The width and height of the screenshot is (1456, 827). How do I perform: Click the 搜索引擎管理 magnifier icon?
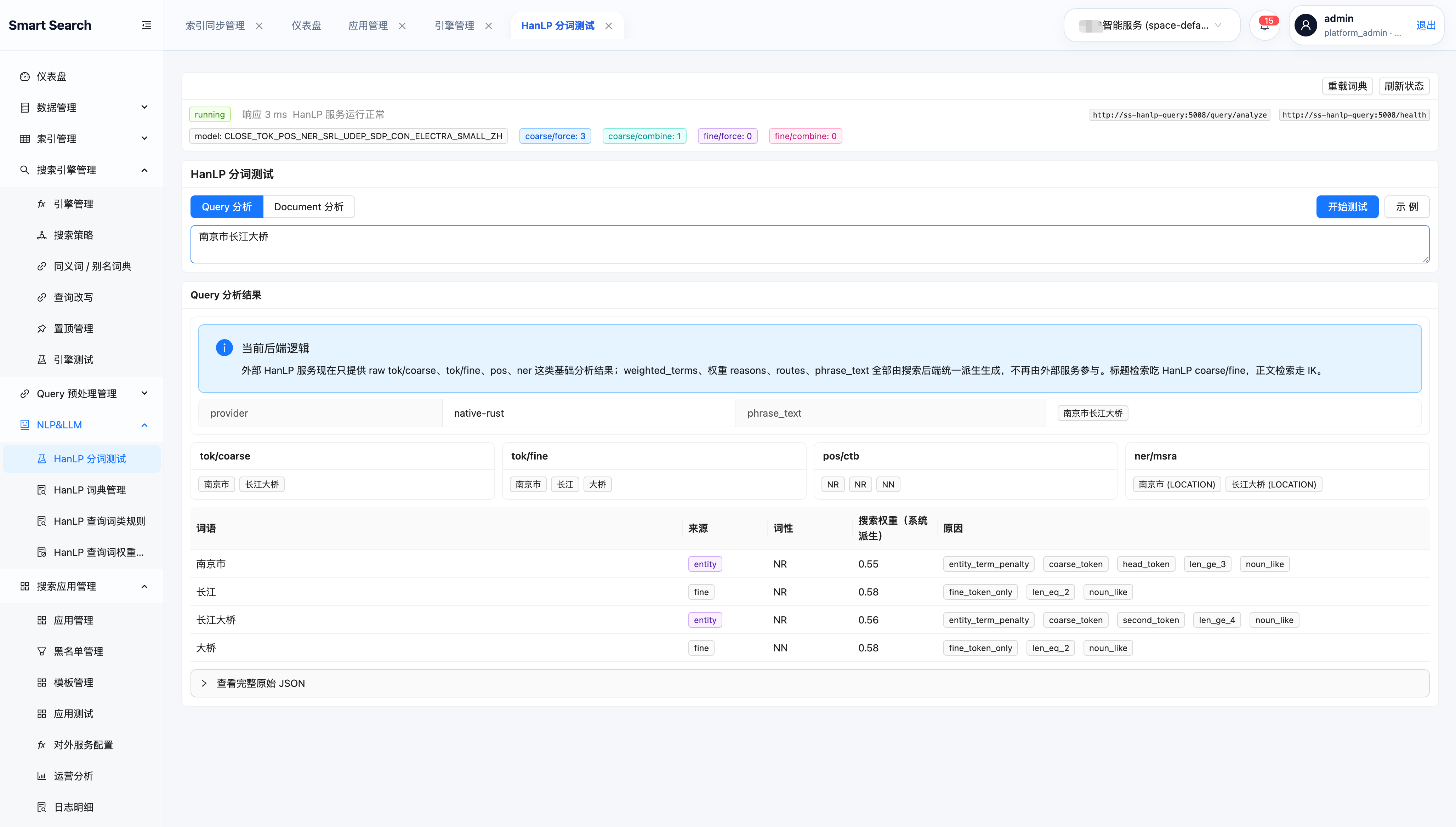(x=24, y=170)
